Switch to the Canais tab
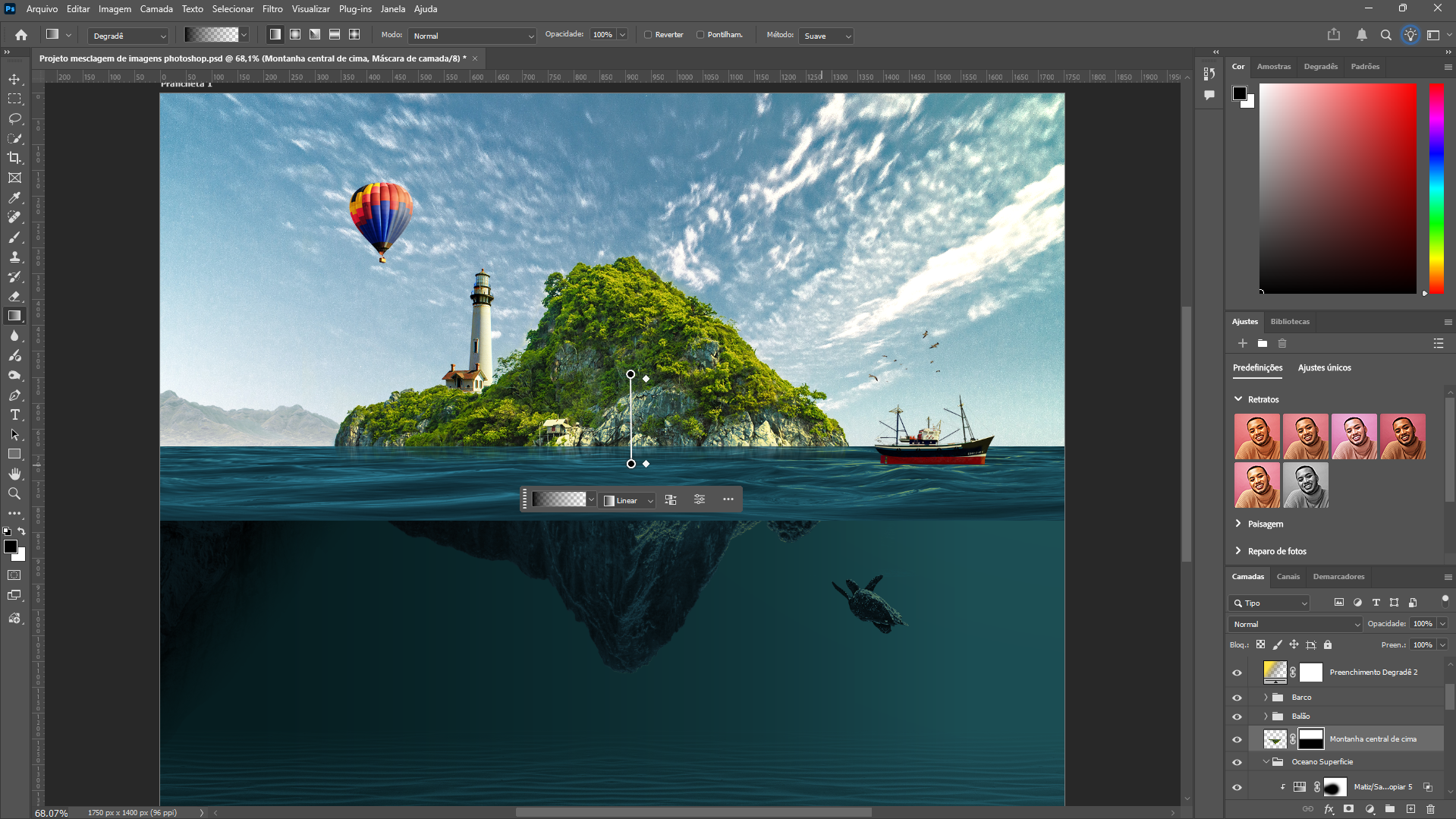1456x819 pixels. [1288, 577]
